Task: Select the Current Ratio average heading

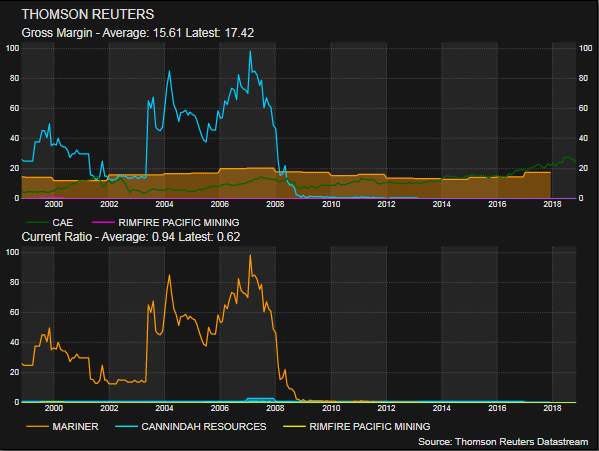Action: (x=131, y=237)
